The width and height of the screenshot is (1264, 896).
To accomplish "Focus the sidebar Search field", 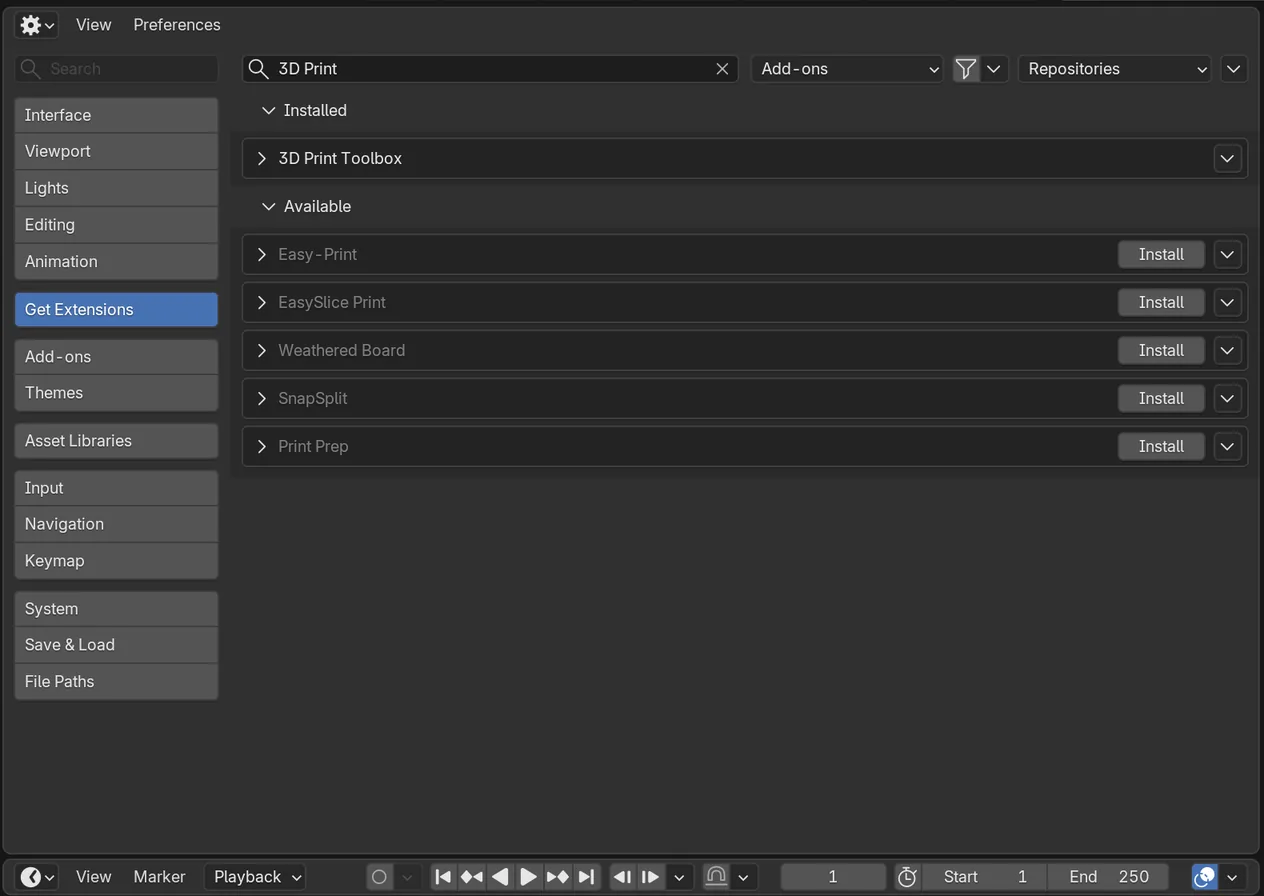I will click(x=116, y=69).
